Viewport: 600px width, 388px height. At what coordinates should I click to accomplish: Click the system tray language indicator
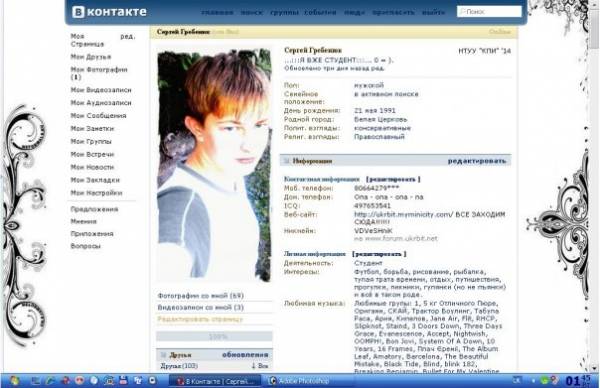(517, 380)
